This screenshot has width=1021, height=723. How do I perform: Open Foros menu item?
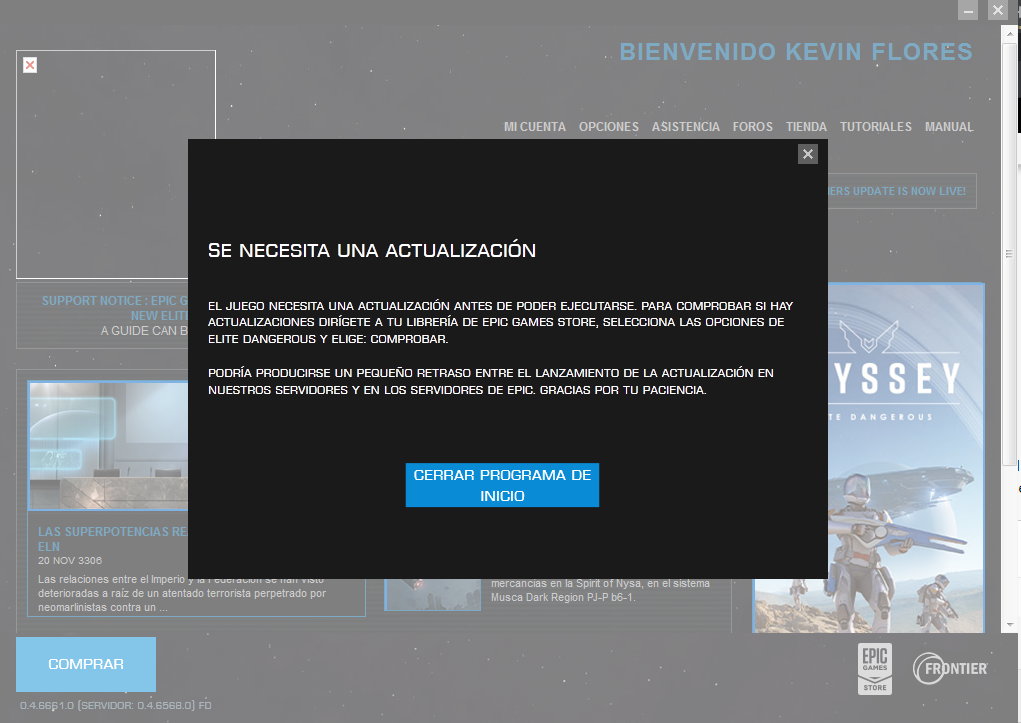[753, 127]
